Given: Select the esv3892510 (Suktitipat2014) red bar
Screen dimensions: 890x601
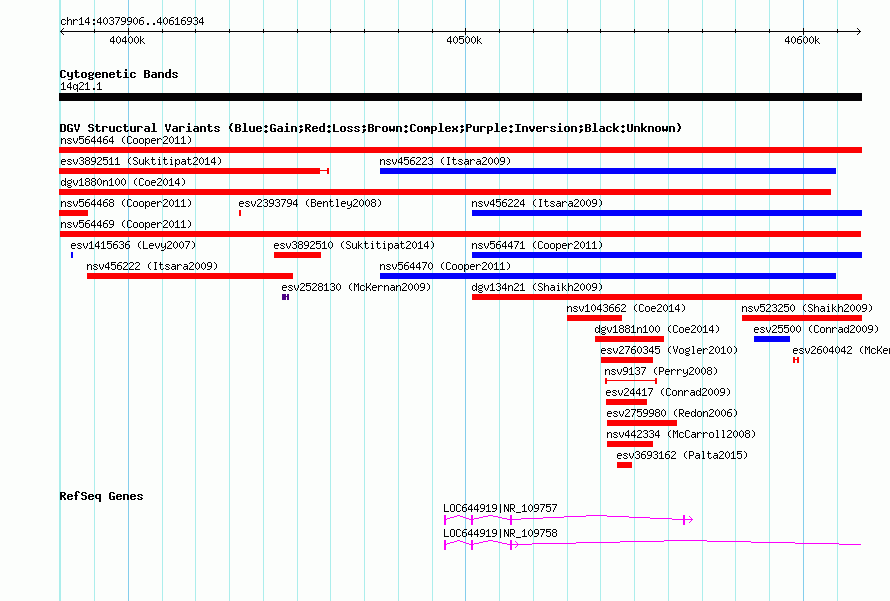Looking at the screenshot, I should pyautogui.click(x=297, y=255).
